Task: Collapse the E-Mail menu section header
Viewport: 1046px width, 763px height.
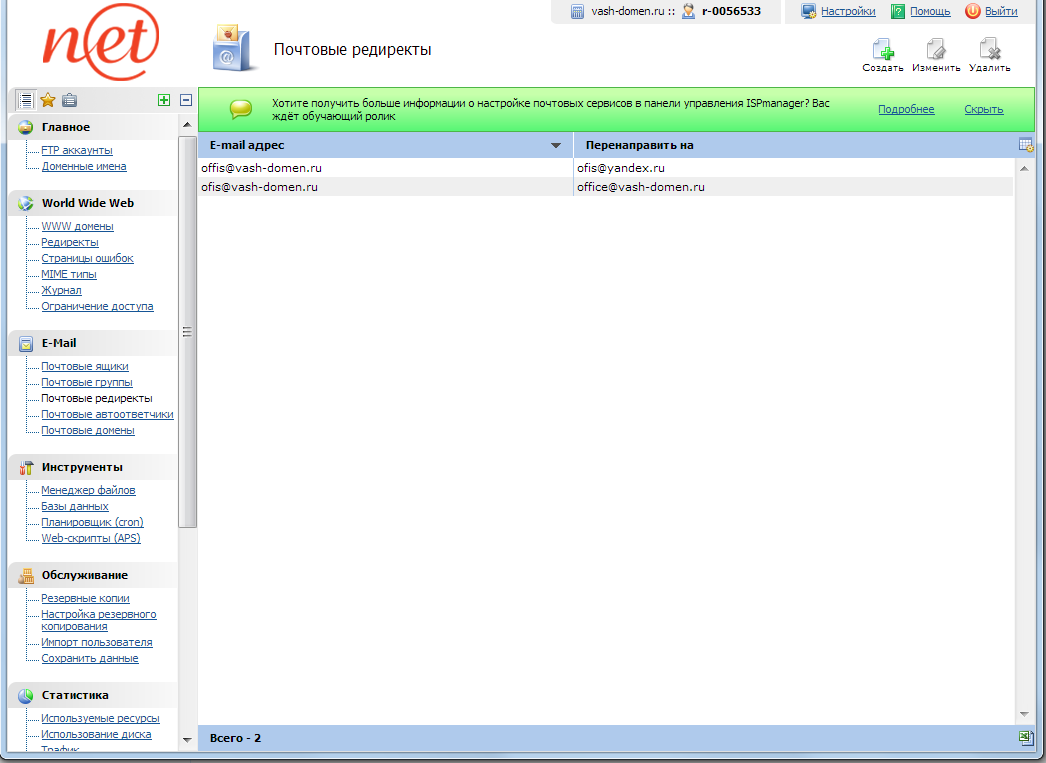Action: [x=58, y=343]
